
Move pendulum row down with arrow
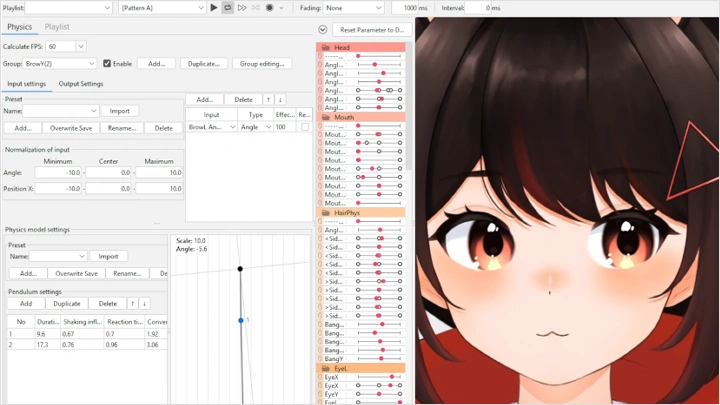coord(144,304)
